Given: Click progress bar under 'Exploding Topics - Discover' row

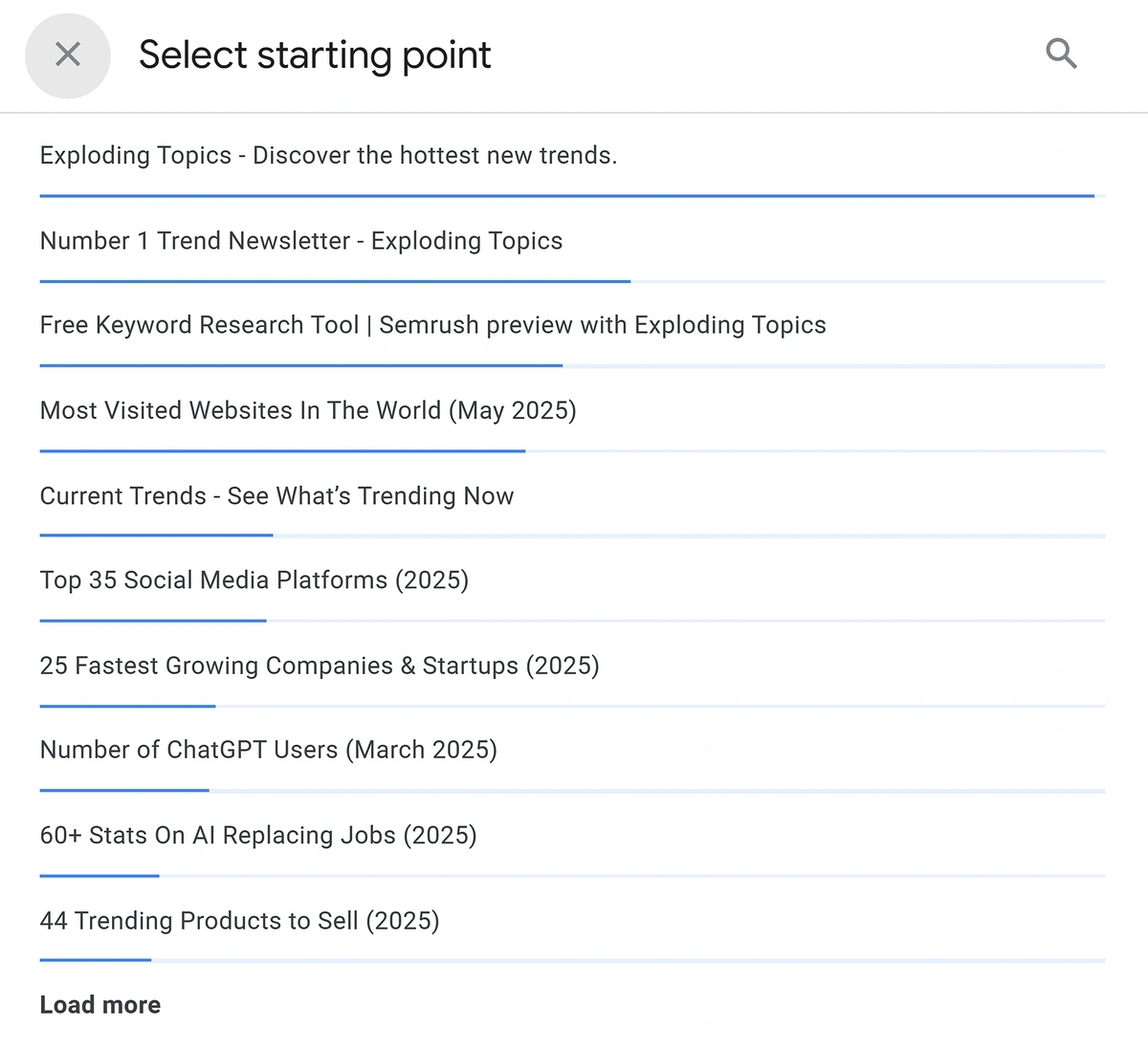Looking at the screenshot, I should (x=572, y=196).
